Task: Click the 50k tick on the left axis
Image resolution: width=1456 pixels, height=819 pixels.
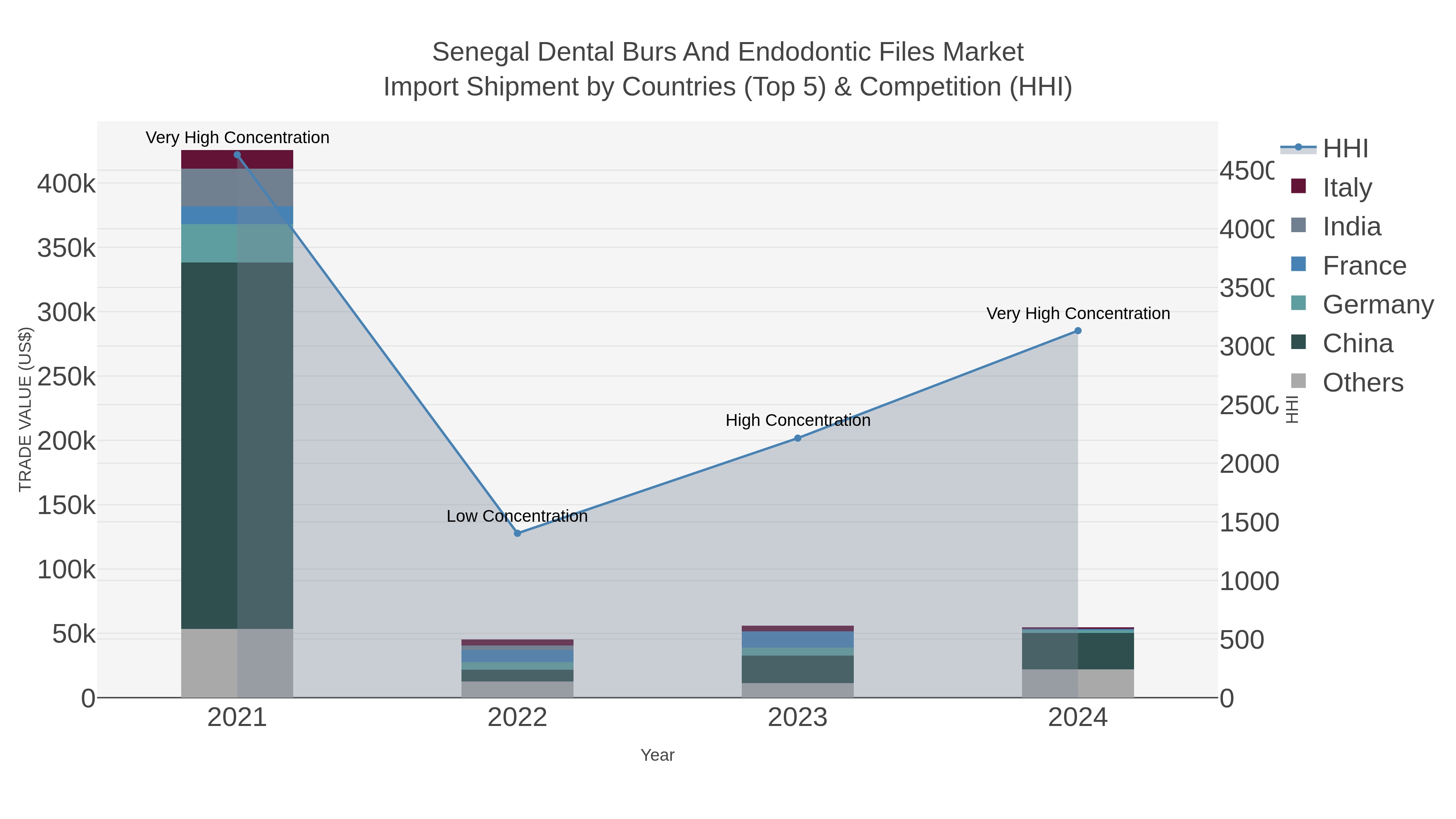Action: point(74,634)
